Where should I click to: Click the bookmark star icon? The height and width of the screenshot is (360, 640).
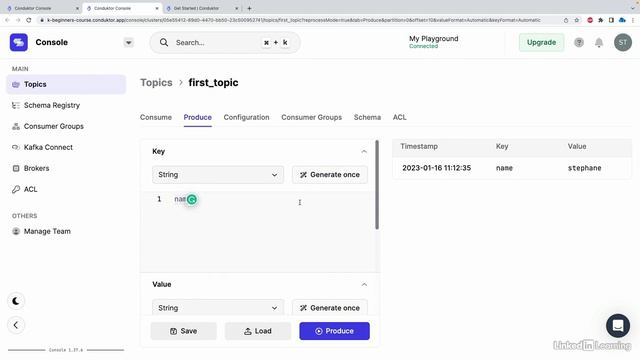pos(576,20)
